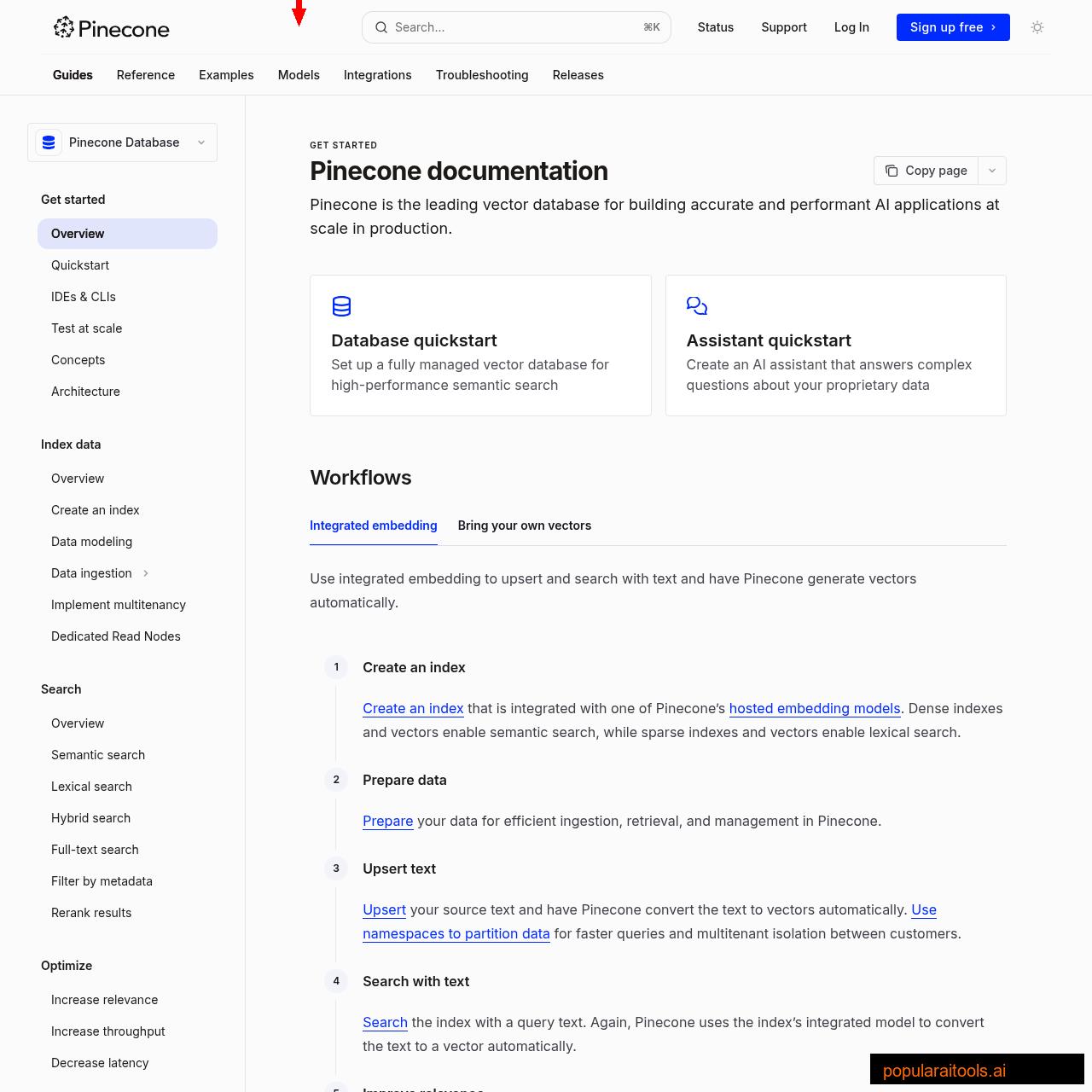Focus the Search input field
The height and width of the screenshot is (1092, 1092).
[517, 27]
